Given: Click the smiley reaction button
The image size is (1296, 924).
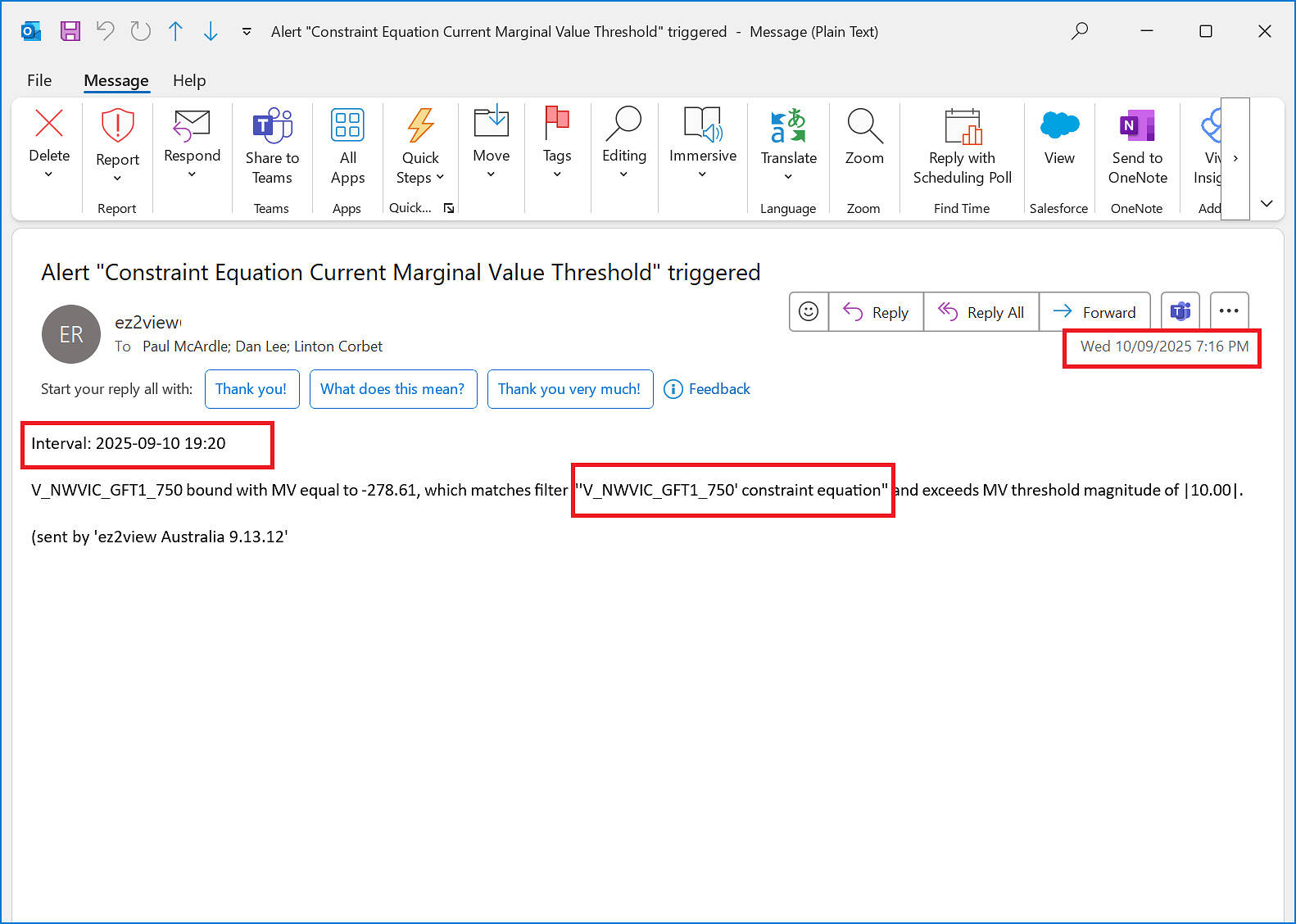Looking at the screenshot, I should 809,311.
